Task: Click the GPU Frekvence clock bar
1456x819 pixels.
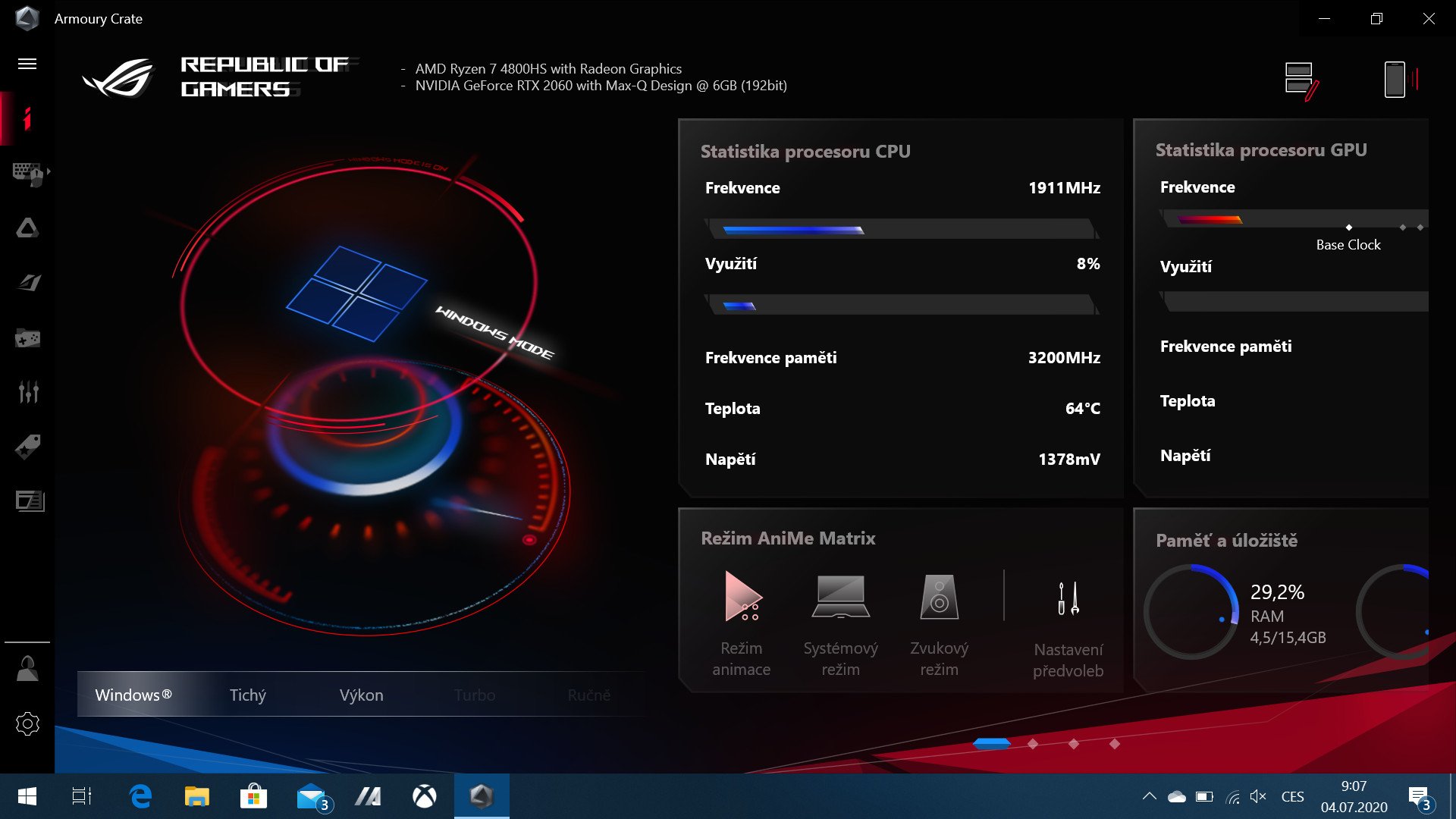Action: pos(1294,220)
